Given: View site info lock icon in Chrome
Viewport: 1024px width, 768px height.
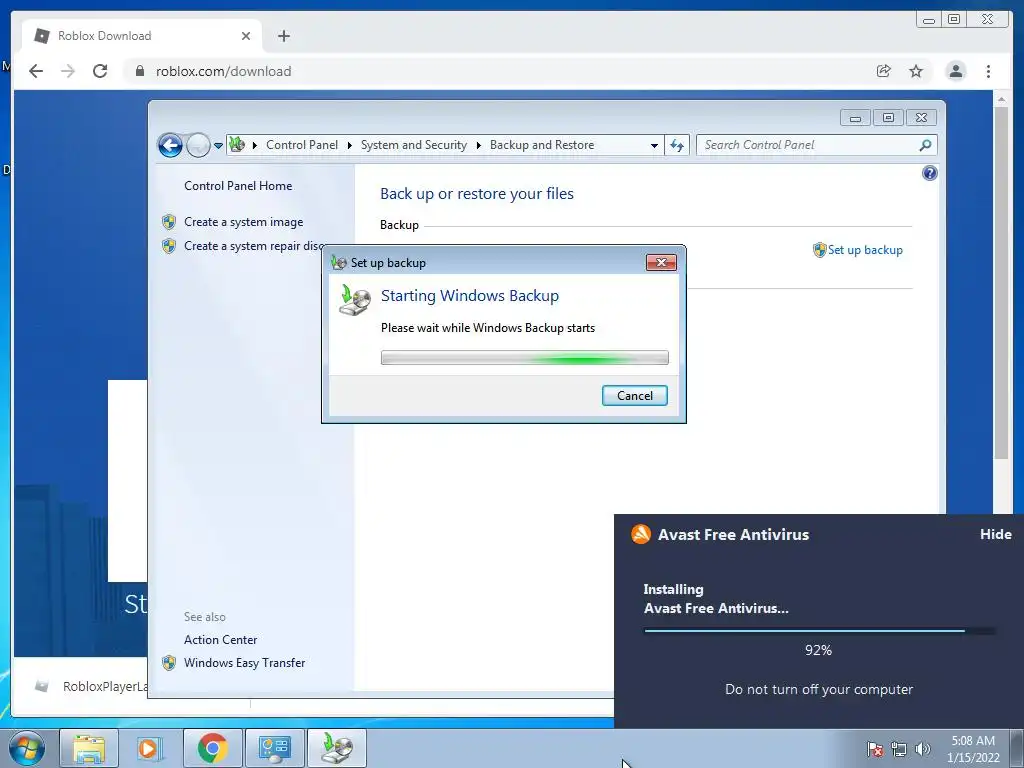Looking at the screenshot, I should click(x=139, y=71).
